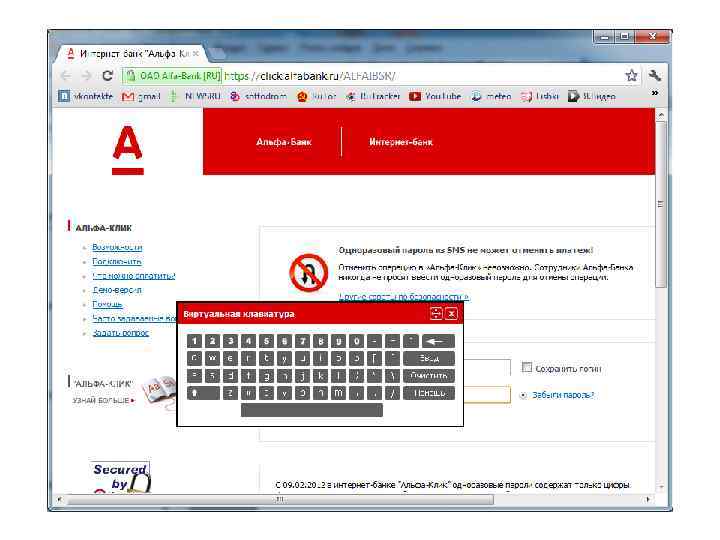Open the vkontakte bookmark
This screenshot has width=720, height=540.
86,96
